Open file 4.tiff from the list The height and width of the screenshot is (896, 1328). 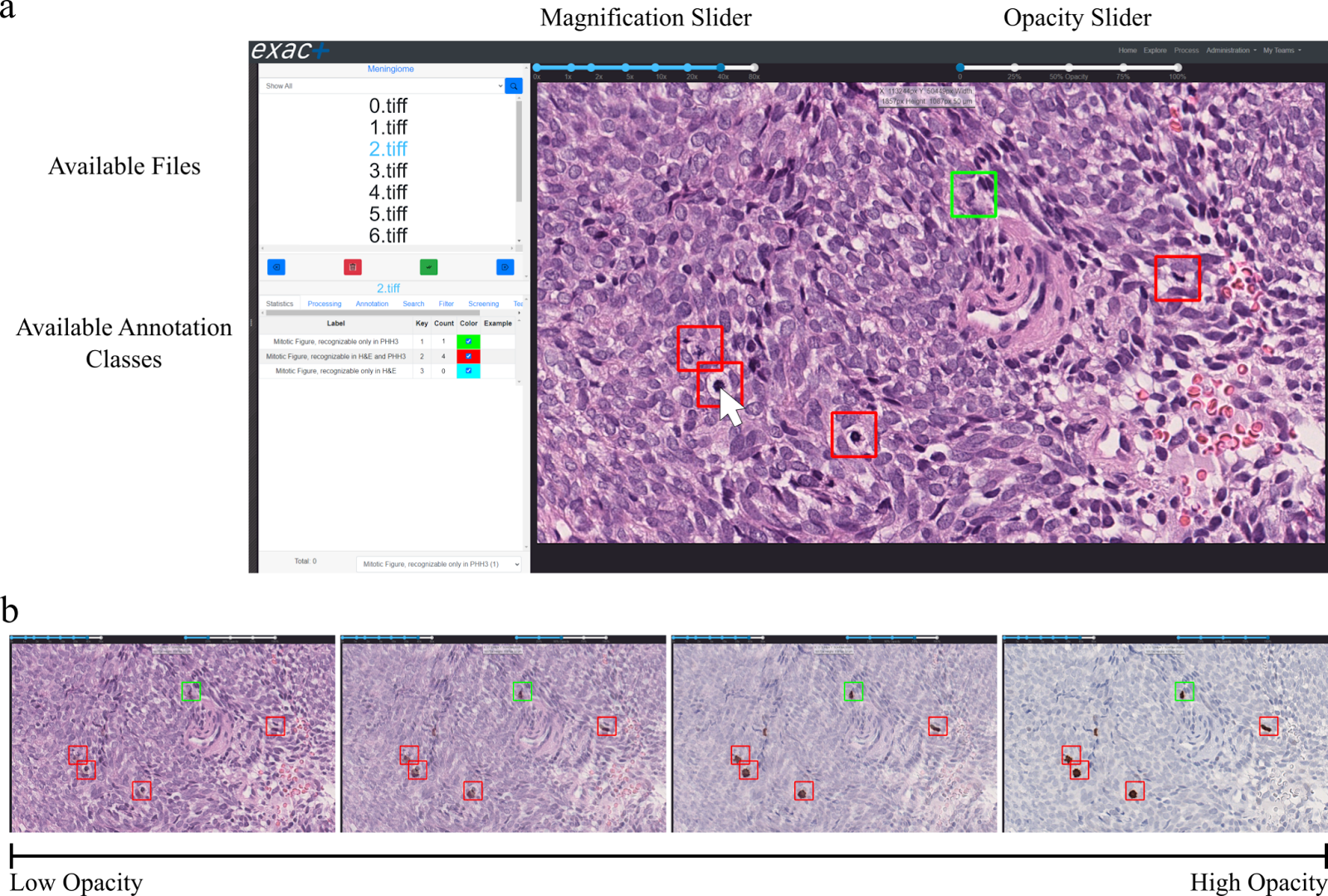[388, 192]
